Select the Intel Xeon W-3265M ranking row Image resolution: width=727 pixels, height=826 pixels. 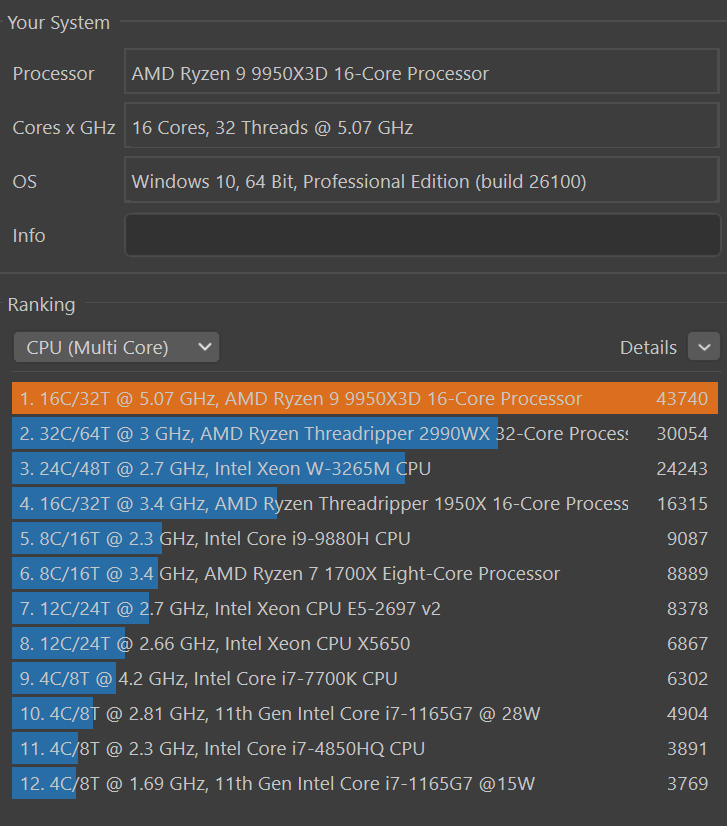(365, 468)
